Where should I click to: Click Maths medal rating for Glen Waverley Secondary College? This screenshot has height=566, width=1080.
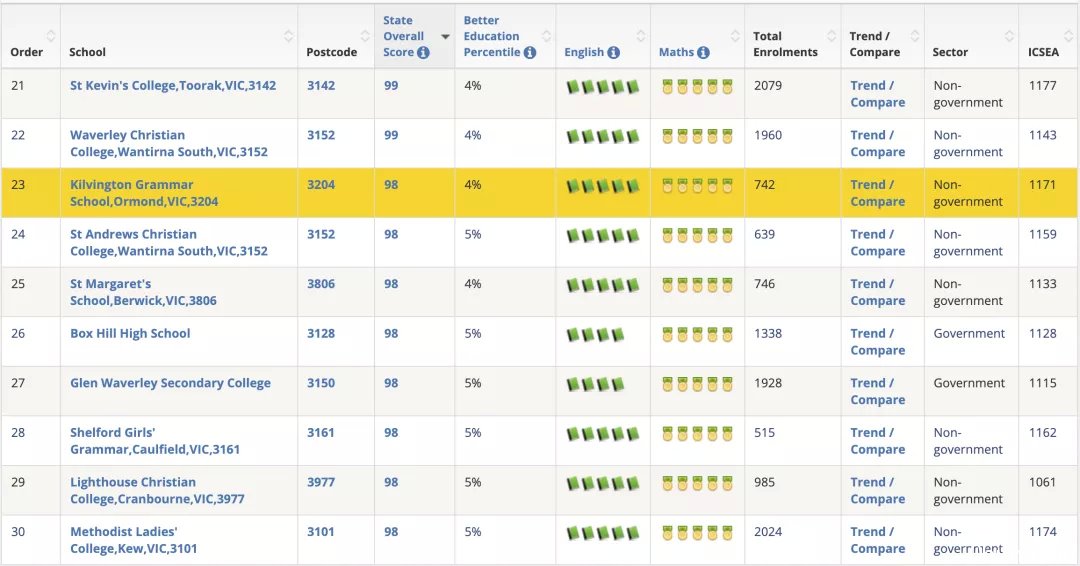[697, 384]
